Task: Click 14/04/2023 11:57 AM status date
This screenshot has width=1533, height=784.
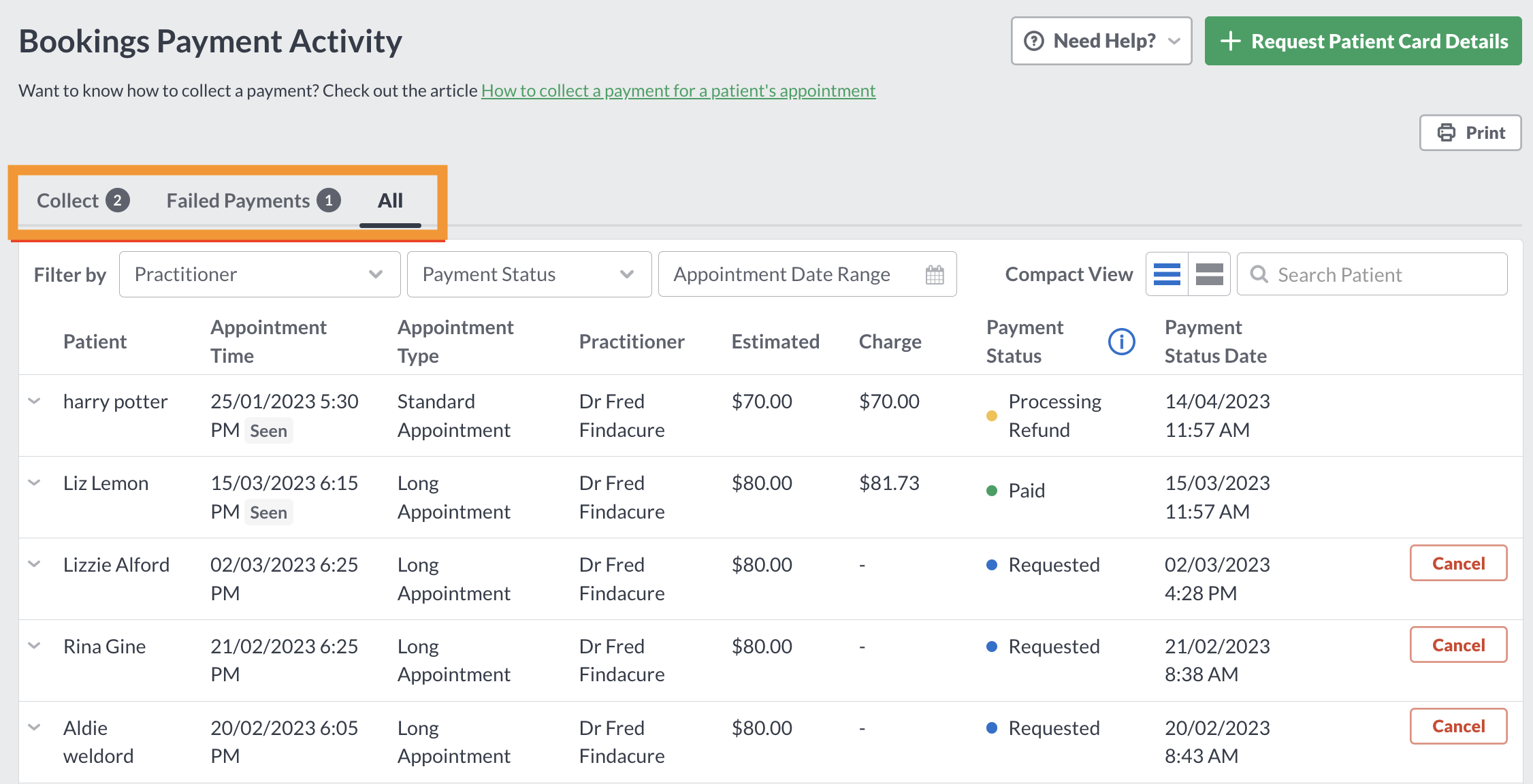Action: 1217,416
